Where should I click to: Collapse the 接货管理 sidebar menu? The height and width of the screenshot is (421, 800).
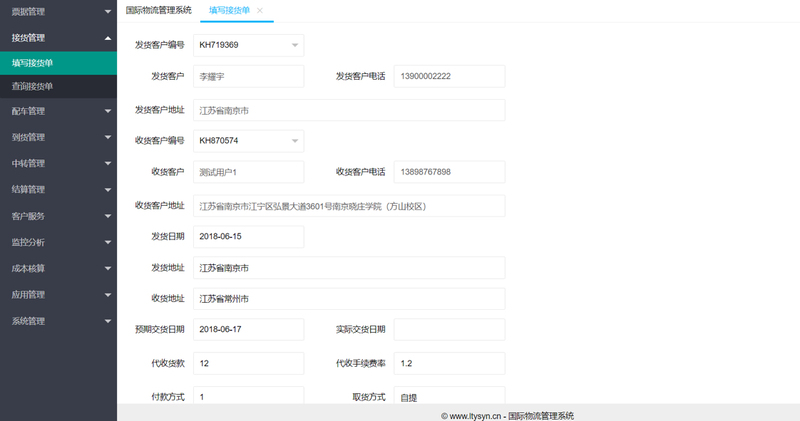58,38
